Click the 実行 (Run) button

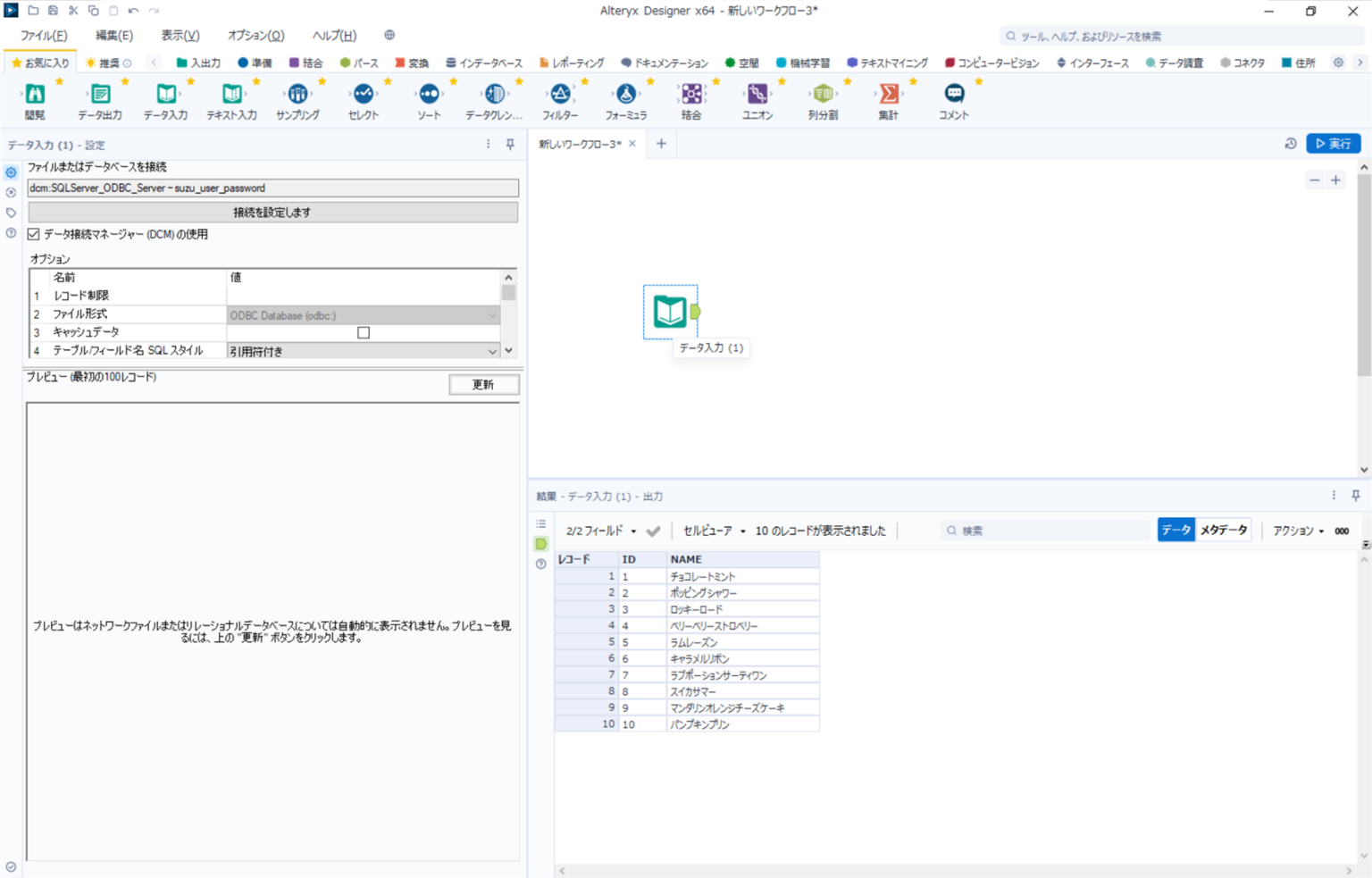pos(1334,143)
